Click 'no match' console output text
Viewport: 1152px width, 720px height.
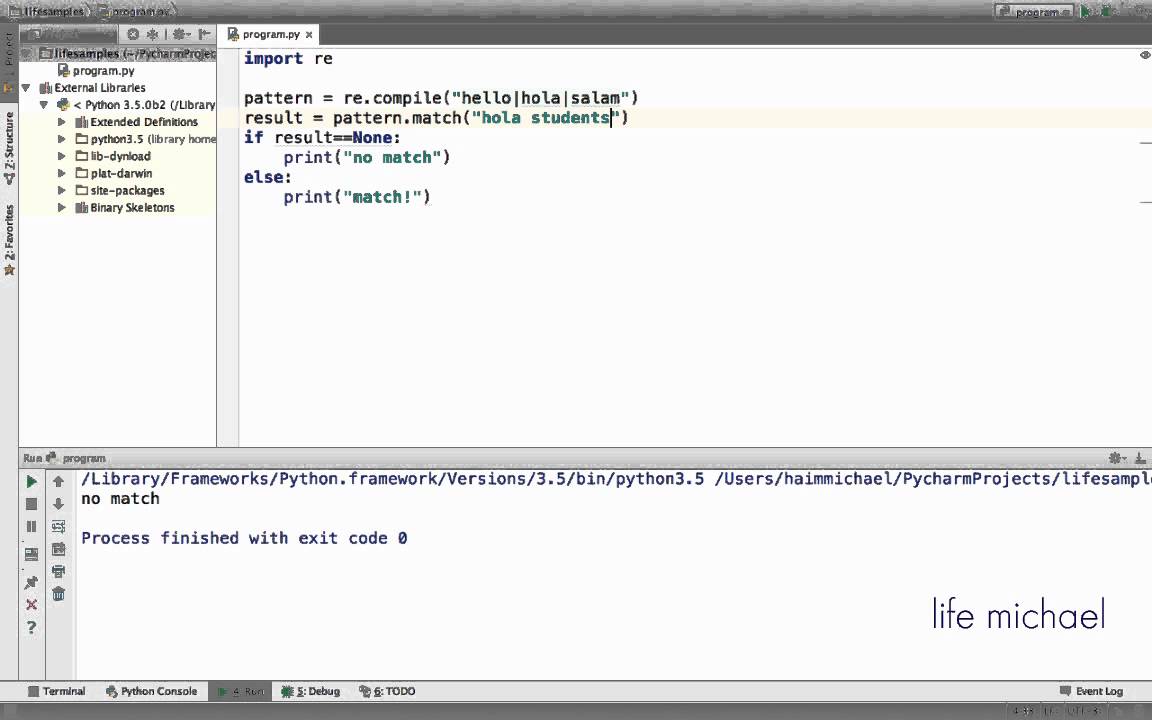(x=120, y=499)
